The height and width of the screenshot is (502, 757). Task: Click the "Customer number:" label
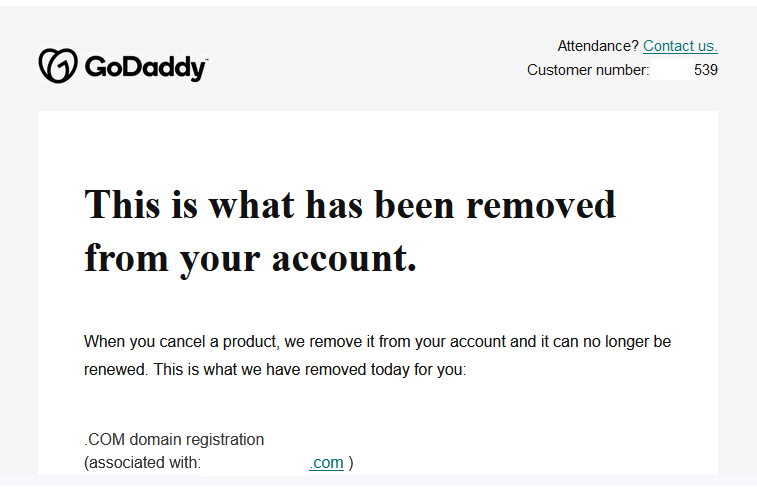588,70
